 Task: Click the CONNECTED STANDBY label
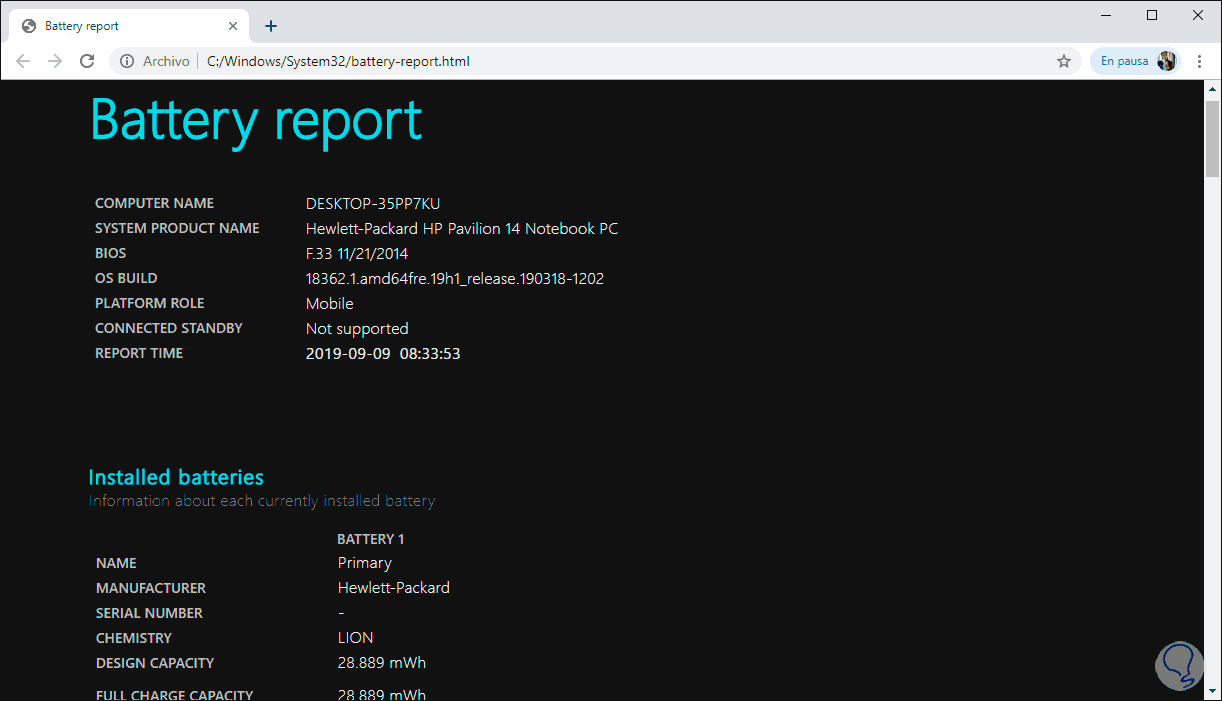pos(169,328)
